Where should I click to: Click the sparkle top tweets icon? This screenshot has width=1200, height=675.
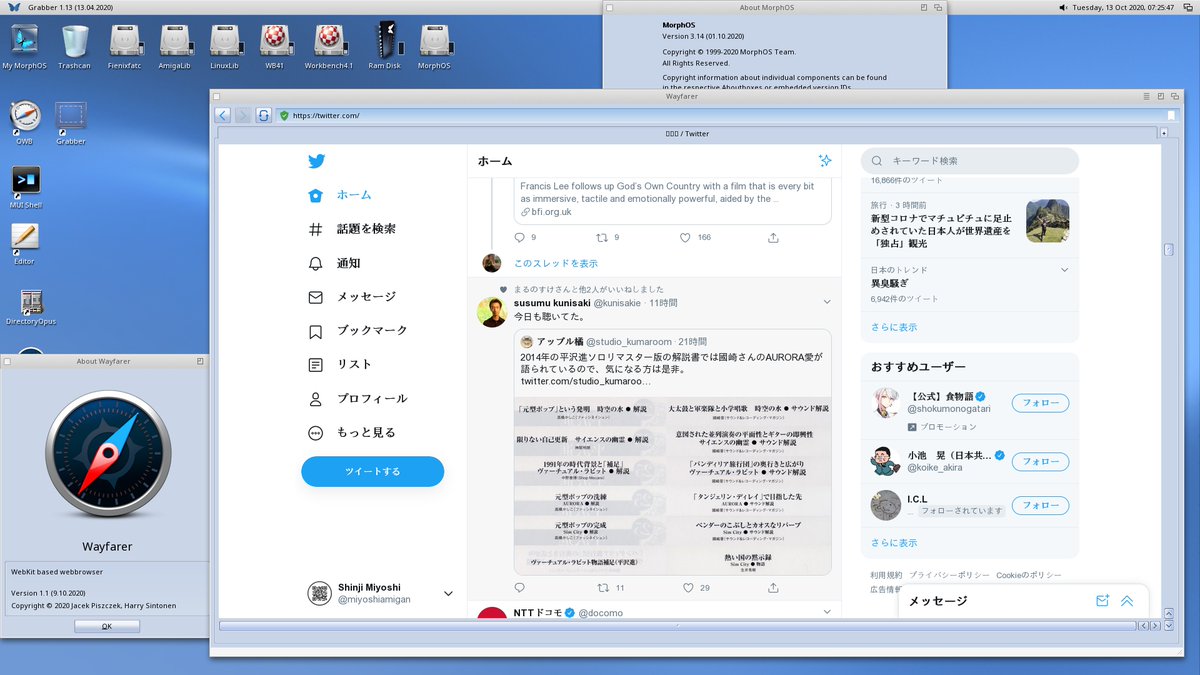click(825, 160)
